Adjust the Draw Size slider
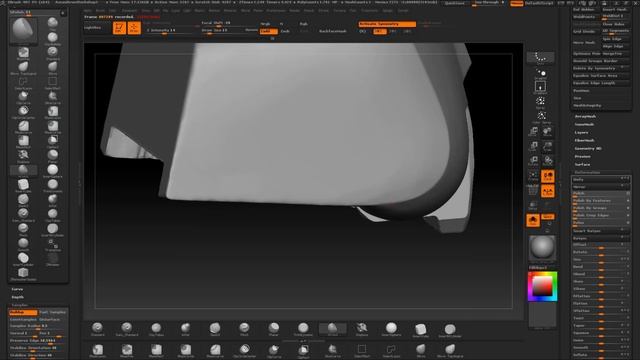 (x=224, y=31)
